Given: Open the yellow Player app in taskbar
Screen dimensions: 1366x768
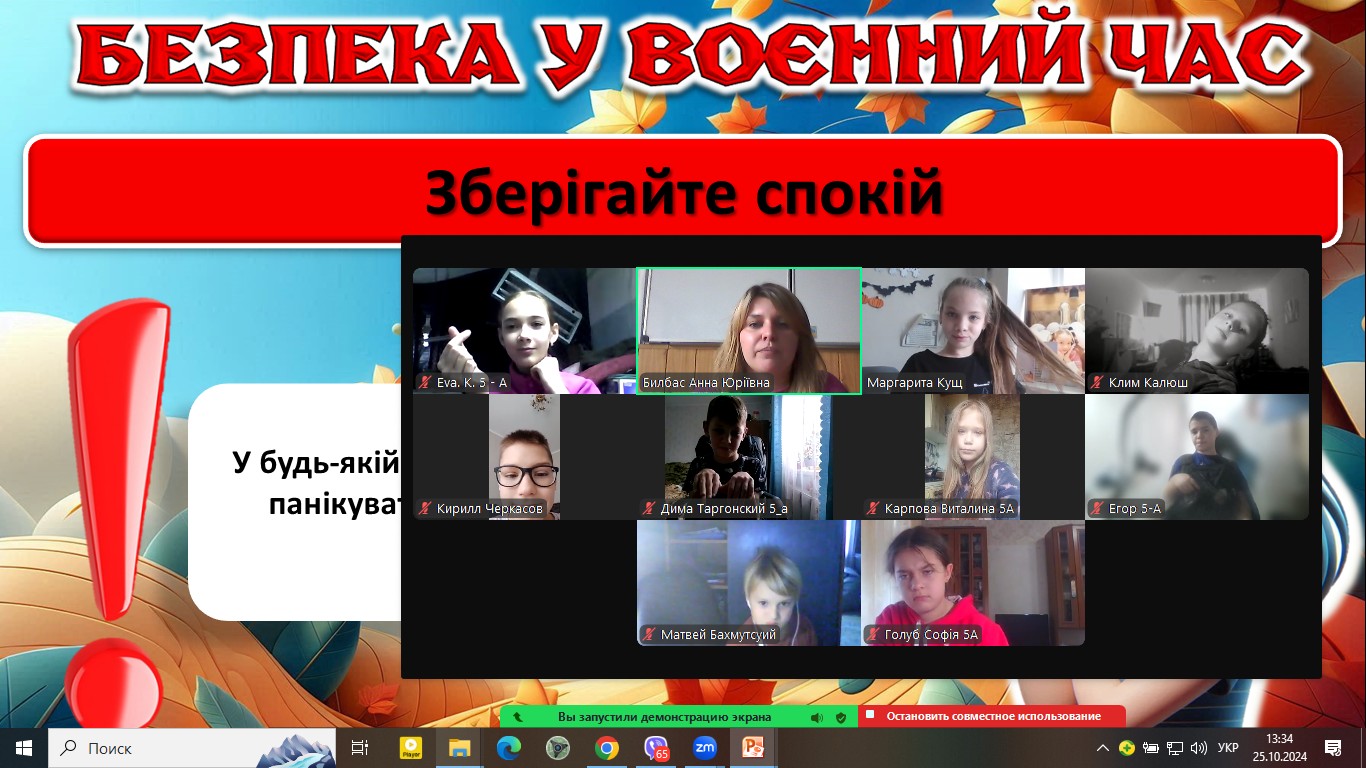Looking at the screenshot, I should 411,747.
